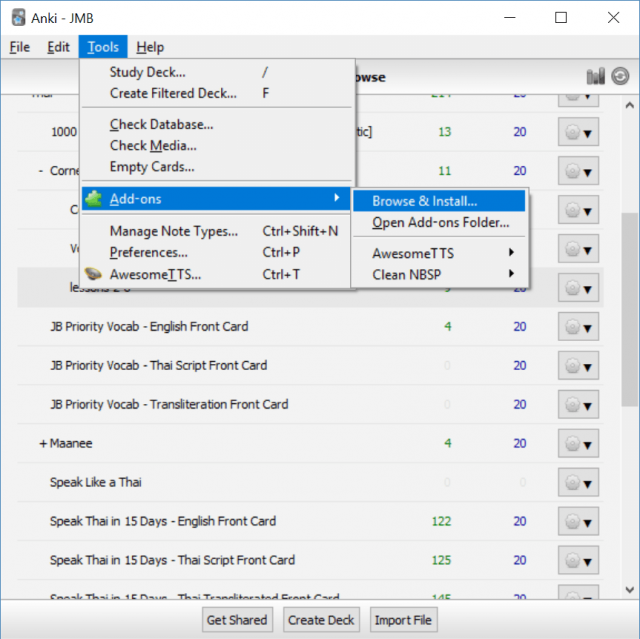Open JB Priority Vocab - Thai Script Front Card
The height and width of the screenshot is (639, 640).
tap(158, 365)
